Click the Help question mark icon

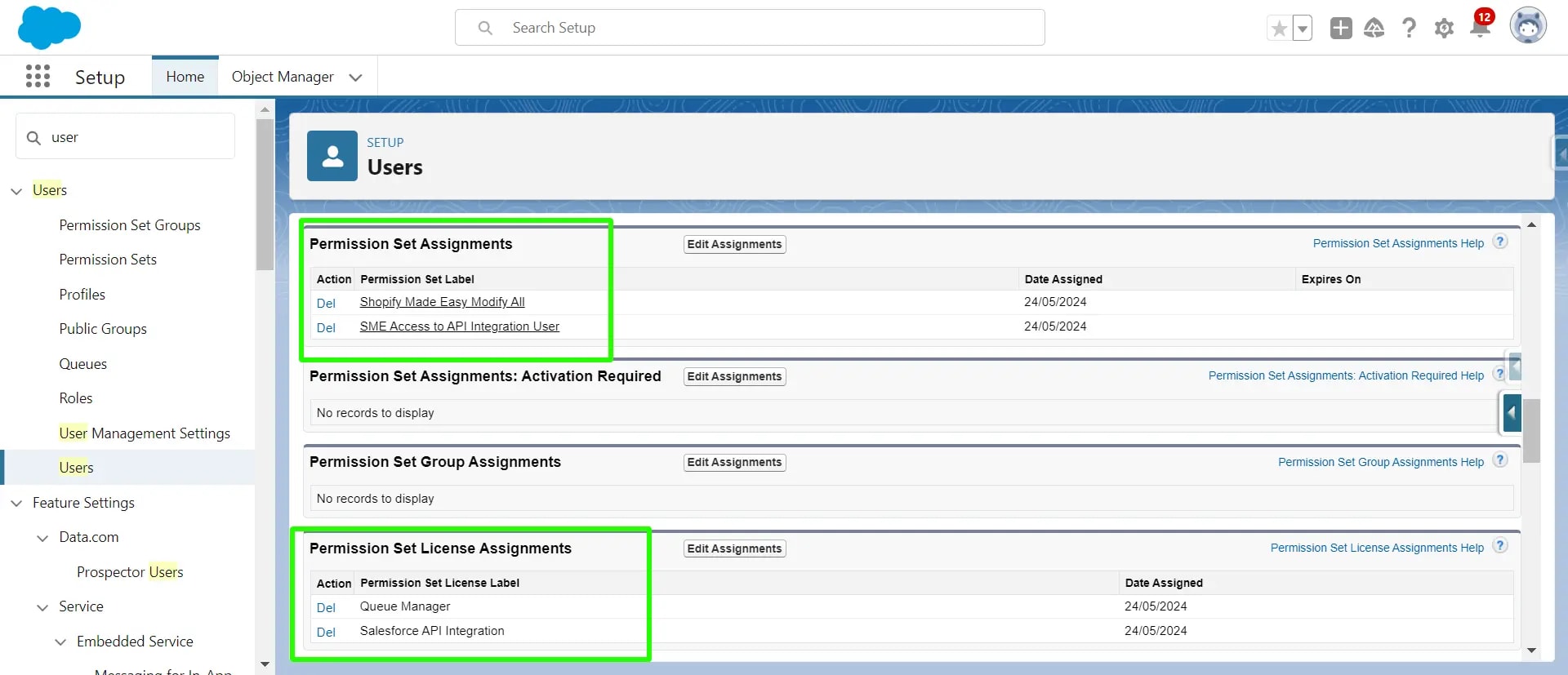tap(1409, 29)
